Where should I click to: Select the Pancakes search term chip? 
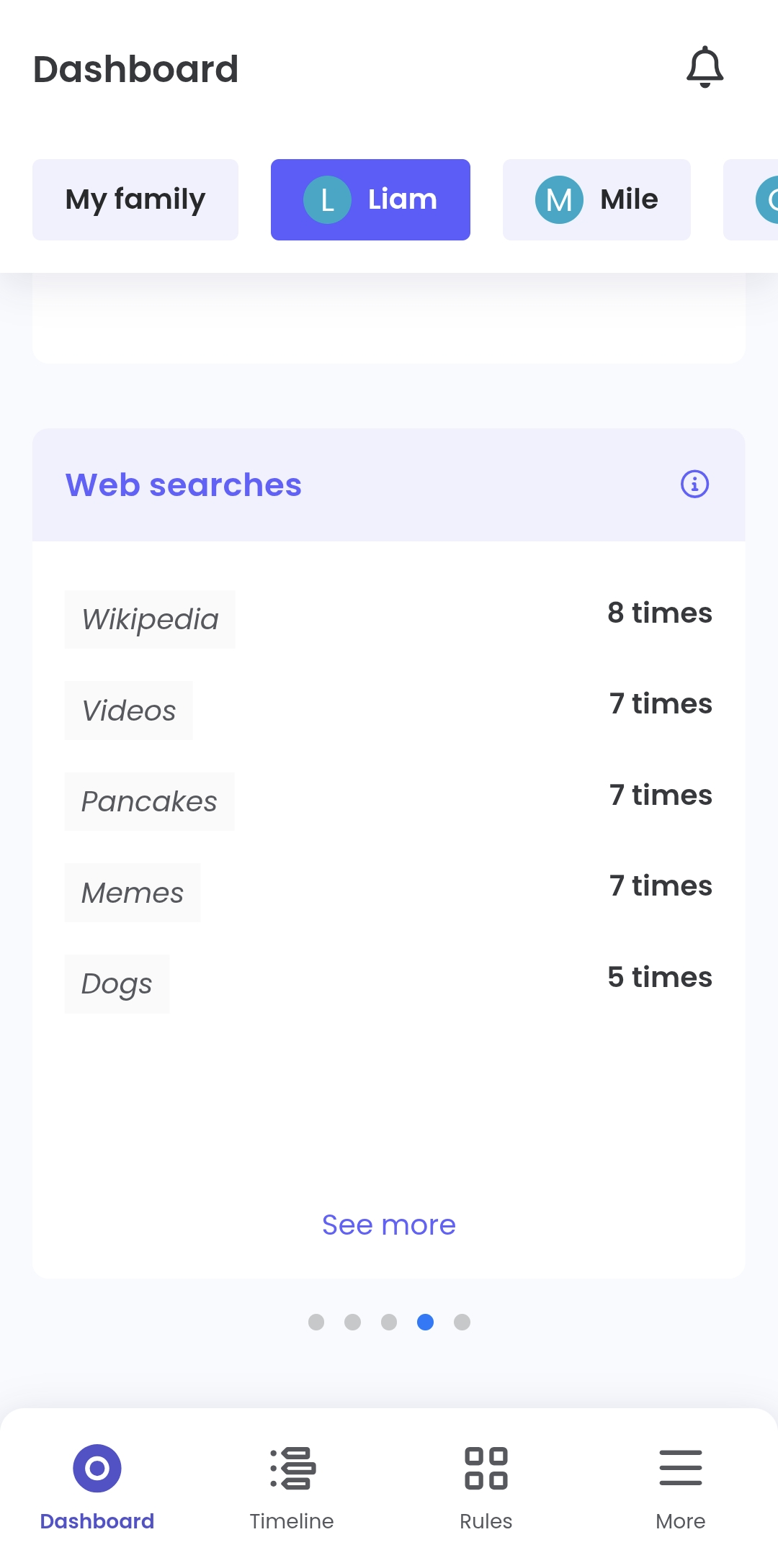pos(149,801)
